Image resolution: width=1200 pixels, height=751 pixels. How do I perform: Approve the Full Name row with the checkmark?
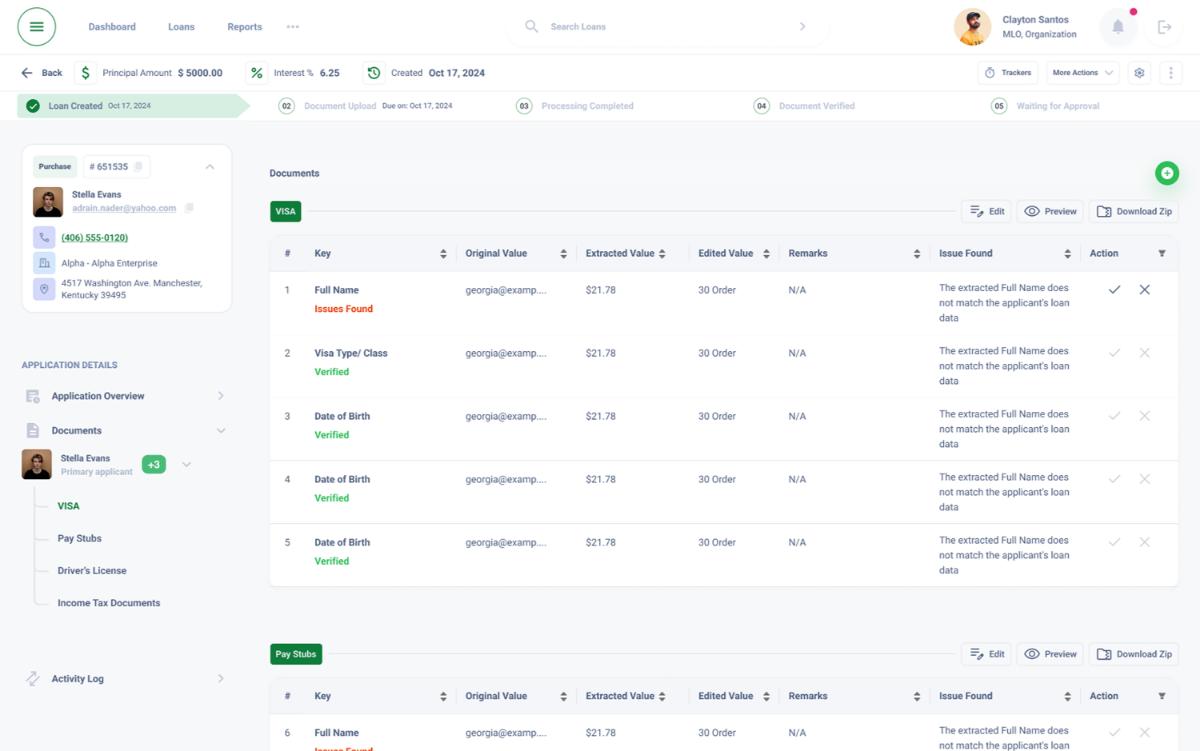pyautogui.click(x=1115, y=288)
